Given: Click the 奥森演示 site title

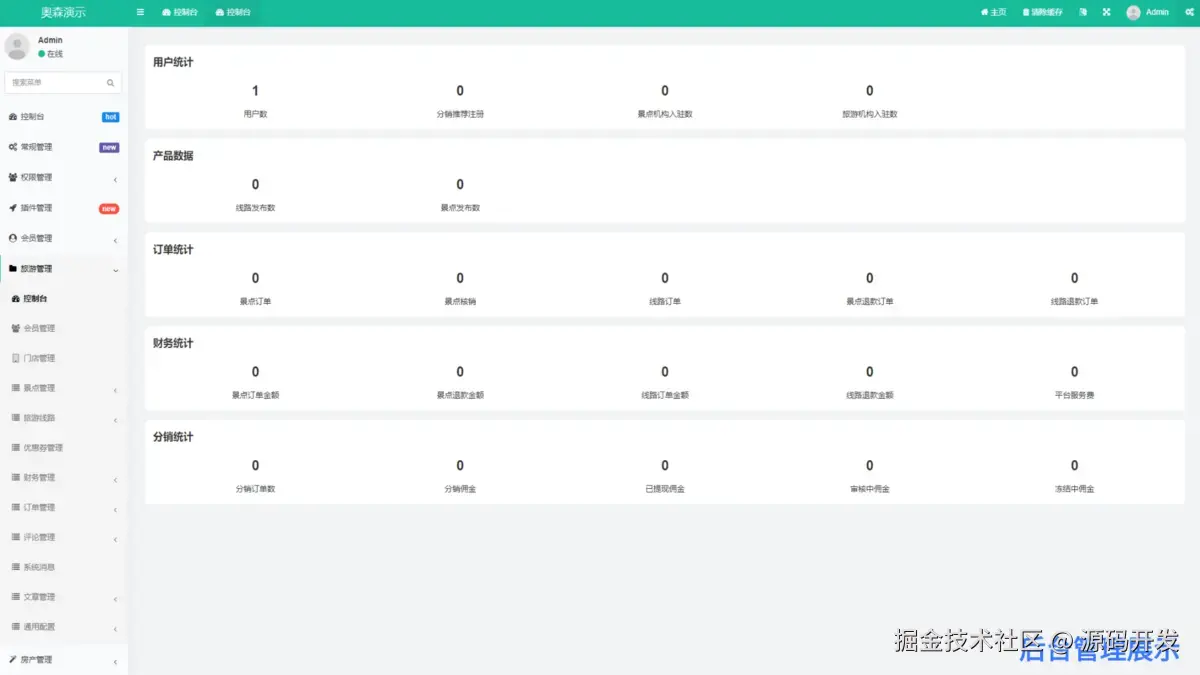Looking at the screenshot, I should [x=63, y=12].
